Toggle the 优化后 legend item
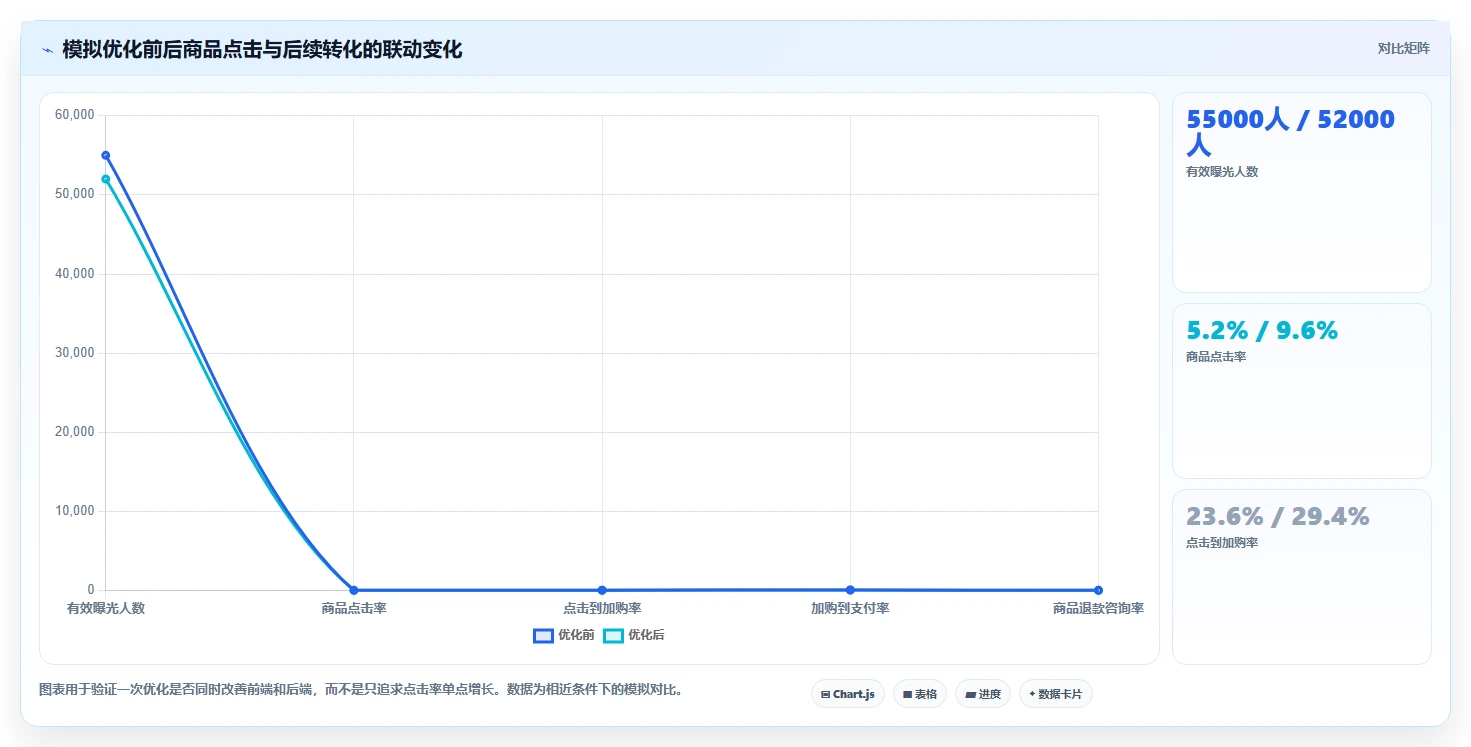The image size is (1471, 747). click(x=634, y=635)
